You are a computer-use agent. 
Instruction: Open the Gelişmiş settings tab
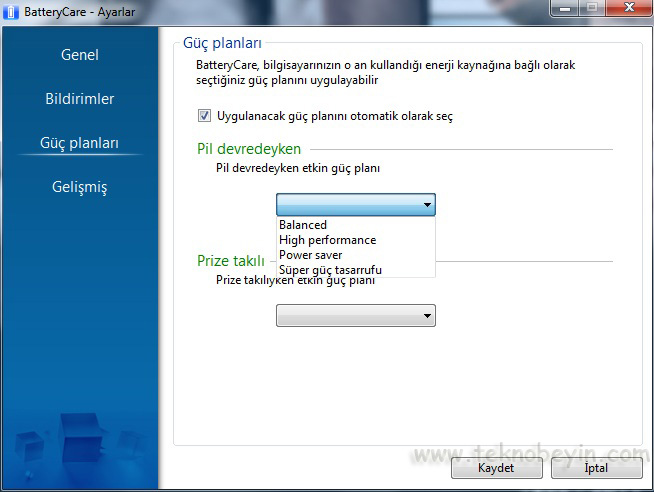[x=80, y=187]
